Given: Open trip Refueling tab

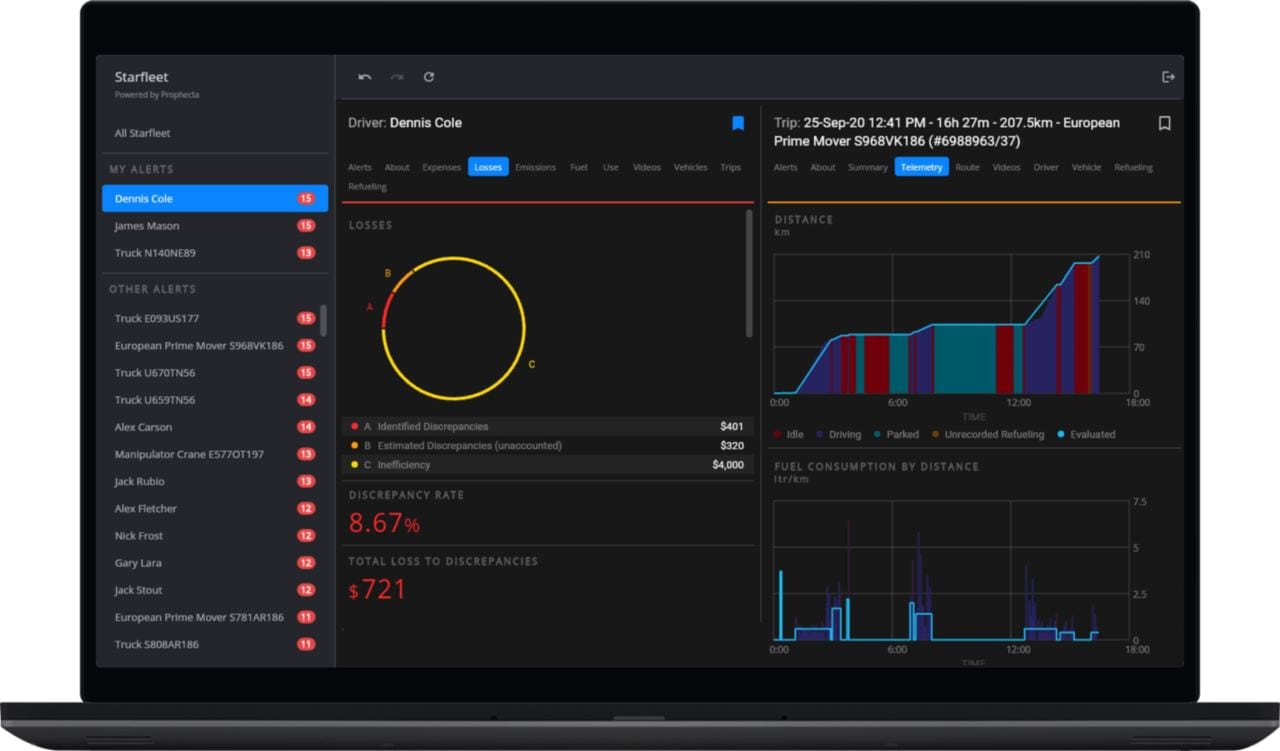Looking at the screenshot, I should 1133,167.
